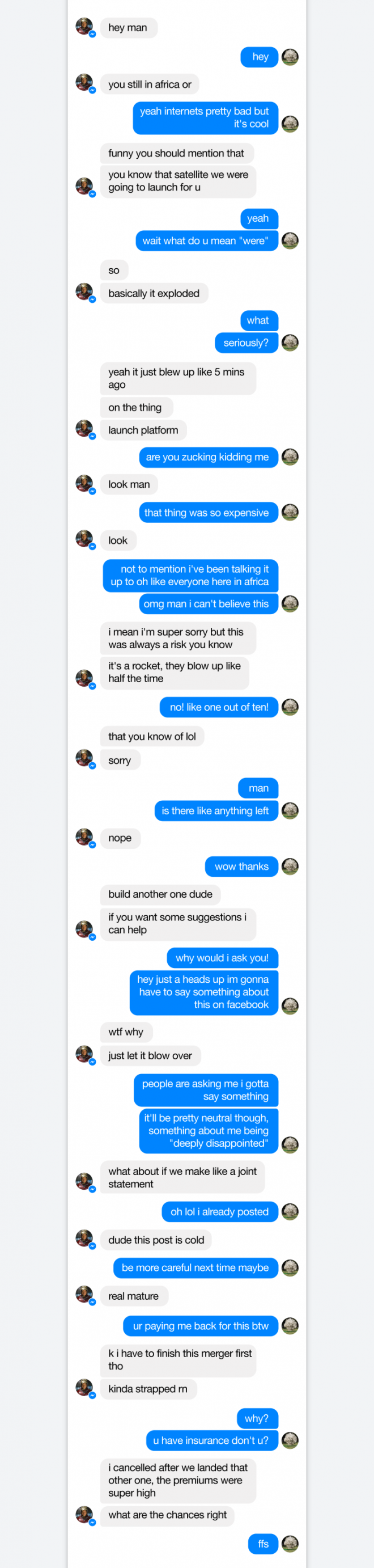The height and width of the screenshot is (1568, 374).
Task: Click the 'kinda strapped rn' message bubble
Action: pyautogui.click(x=148, y=1389)
